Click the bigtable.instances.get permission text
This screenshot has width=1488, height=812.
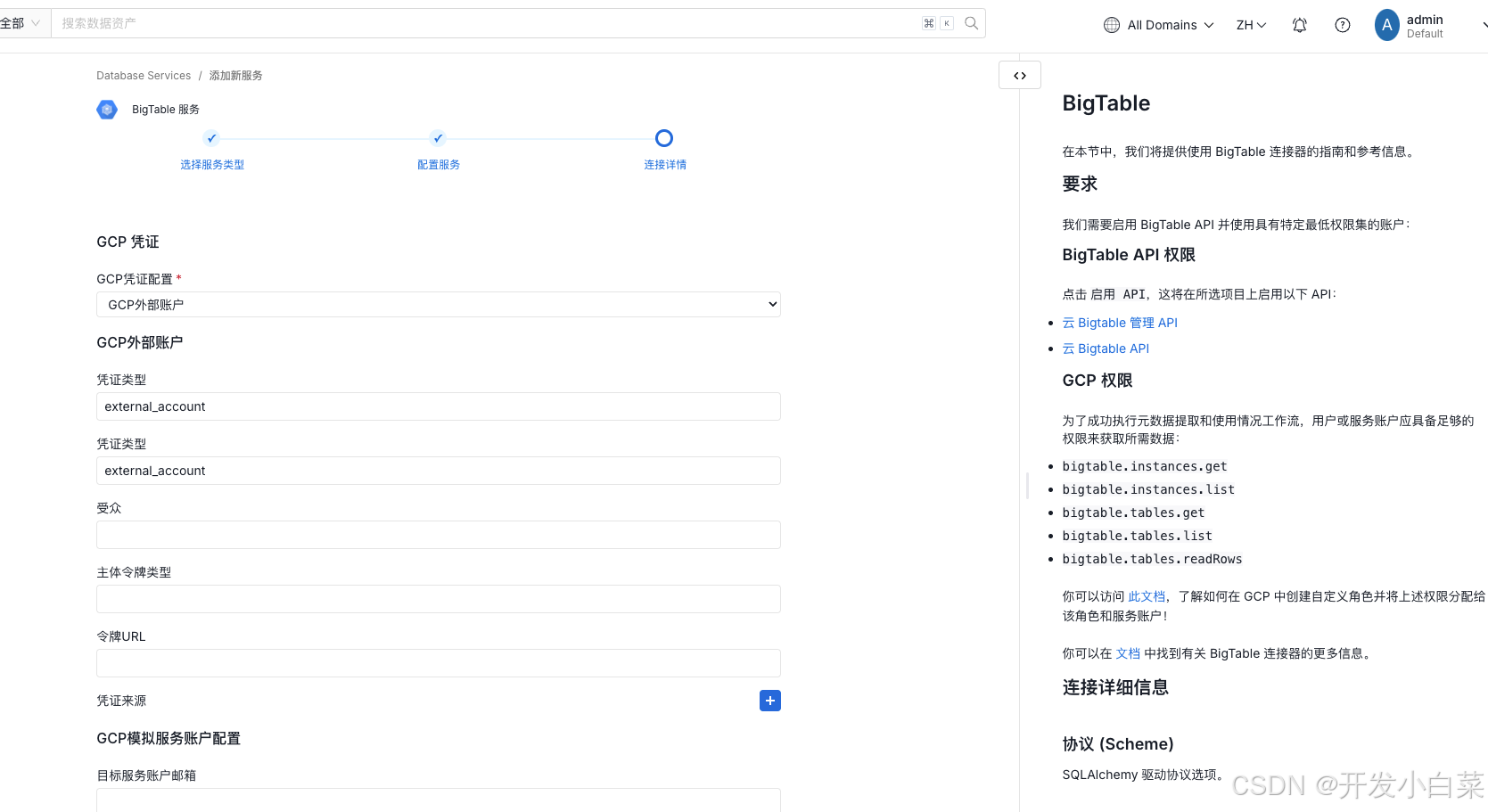point(1145,466)
